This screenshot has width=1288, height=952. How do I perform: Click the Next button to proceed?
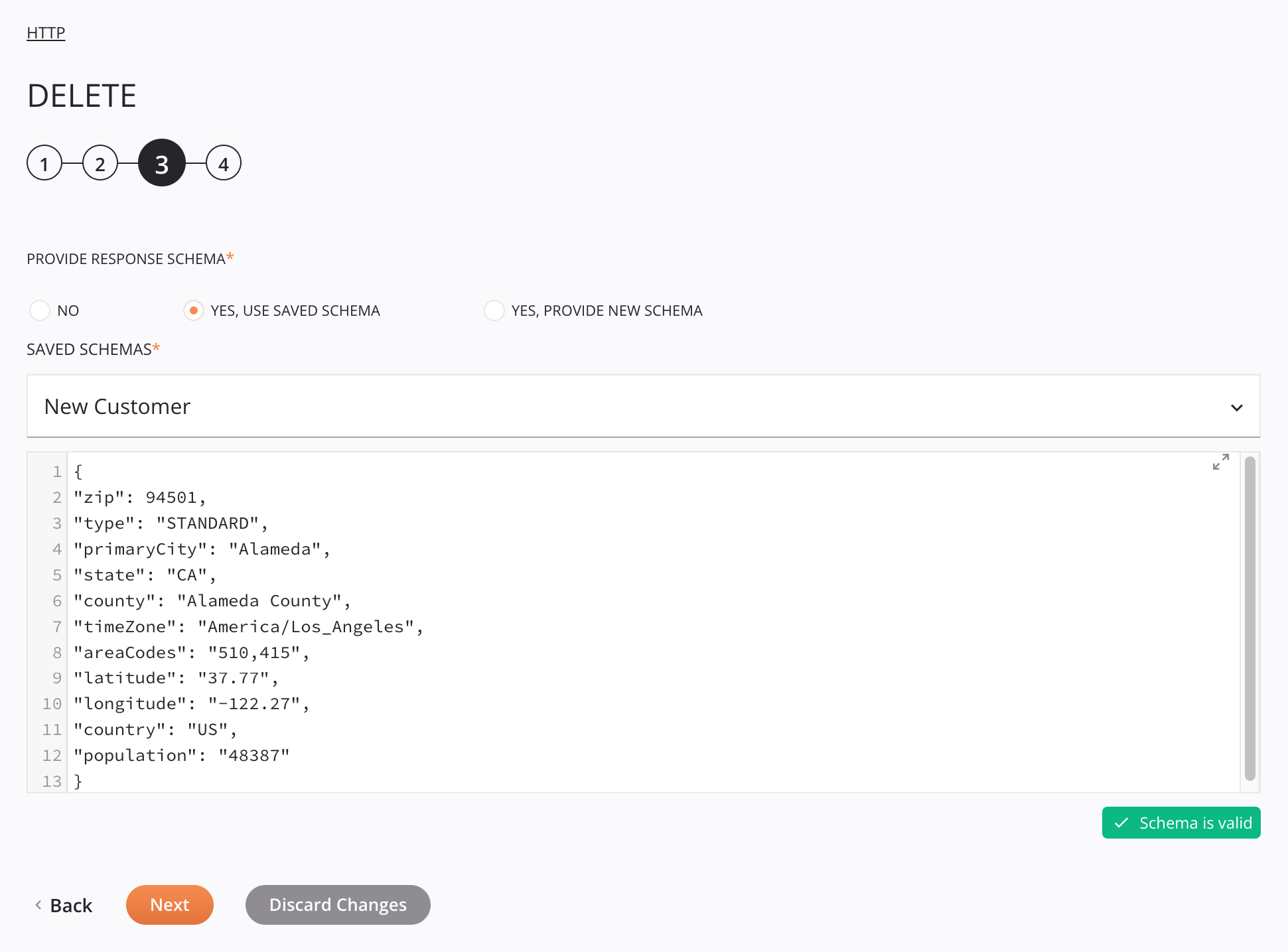point(170,905)
